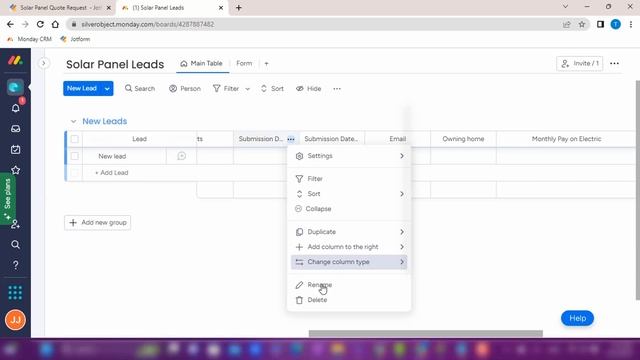
Task: Open board options three-dot menu
Action: [x=614, y=63]
